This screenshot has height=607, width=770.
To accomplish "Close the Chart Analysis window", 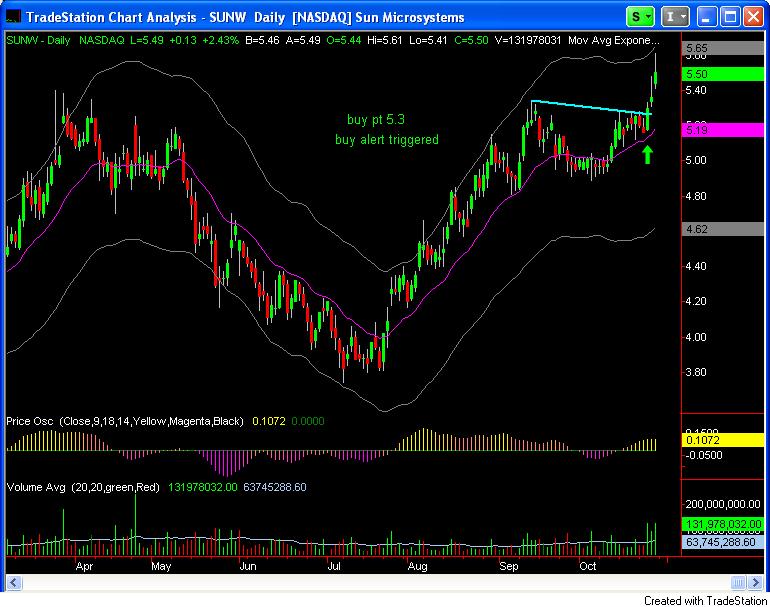I will pyautogui.click(x=753, y=17).
